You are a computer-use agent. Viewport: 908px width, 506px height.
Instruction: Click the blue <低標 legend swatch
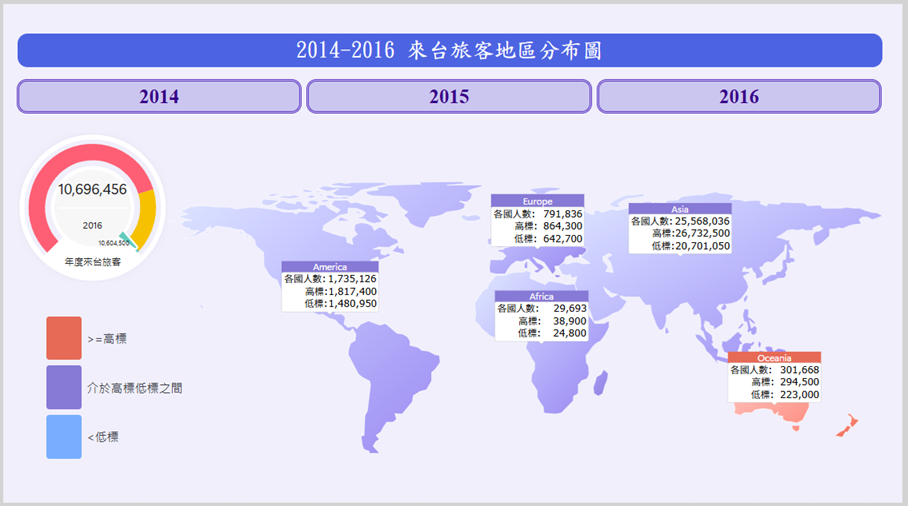pos(64,437)
